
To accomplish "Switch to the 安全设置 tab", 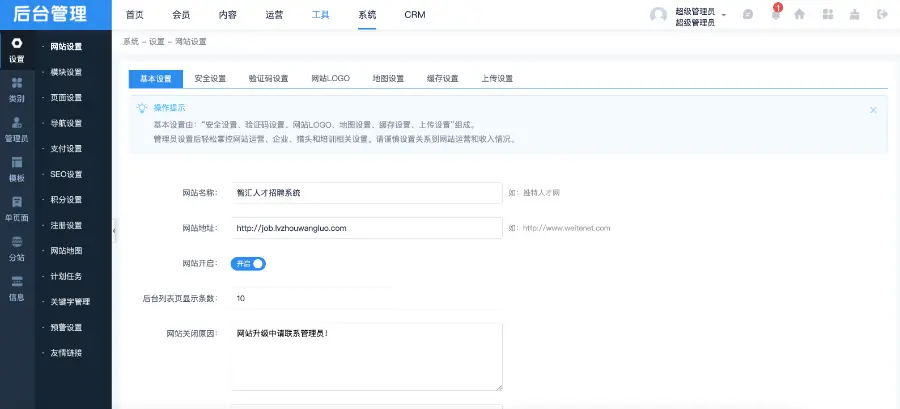I will (x=210, y=79).
